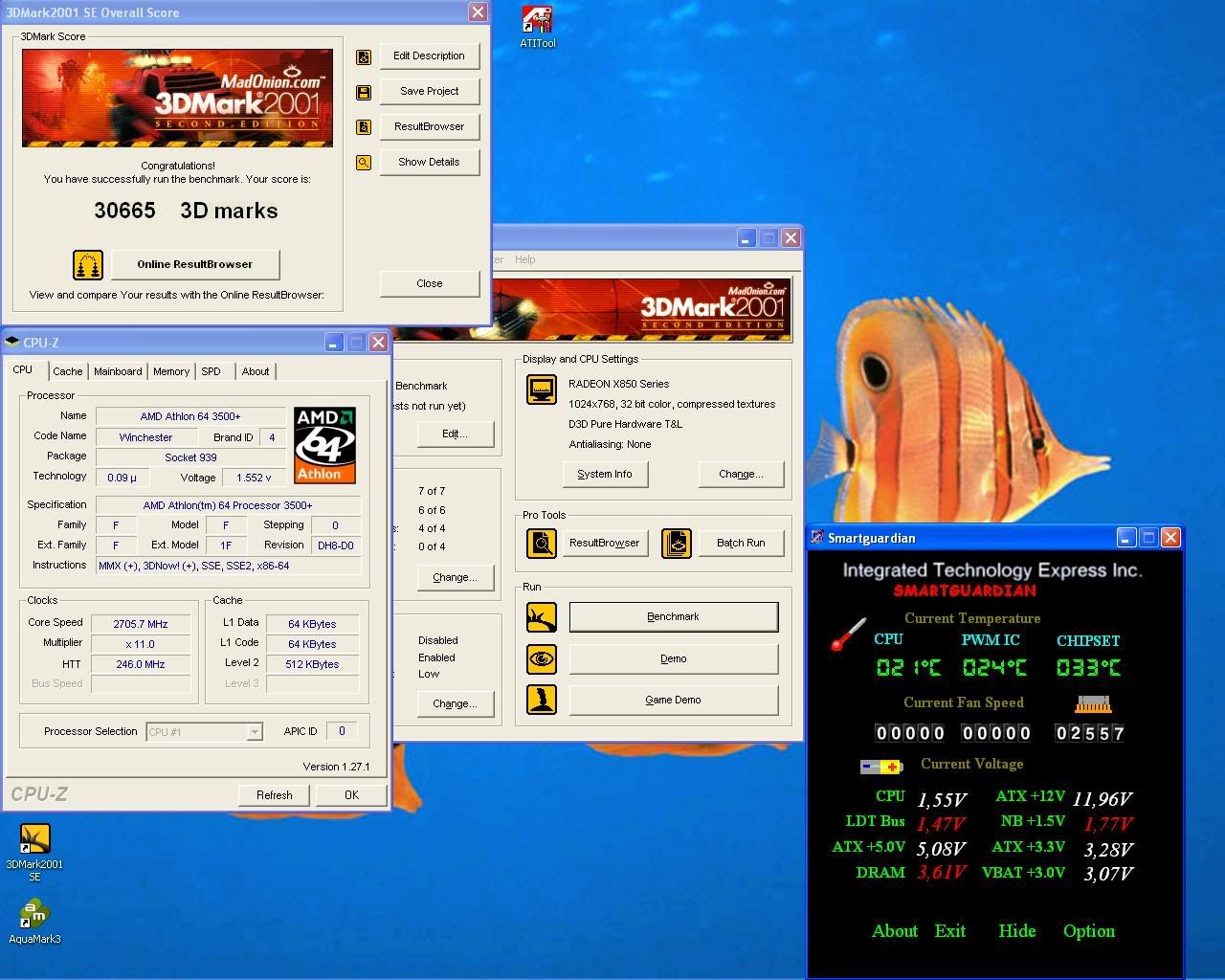This screenshot has height=980, width=1225.
Task: Open the ATITool desktop shortcut
Action: click(538, 27)
